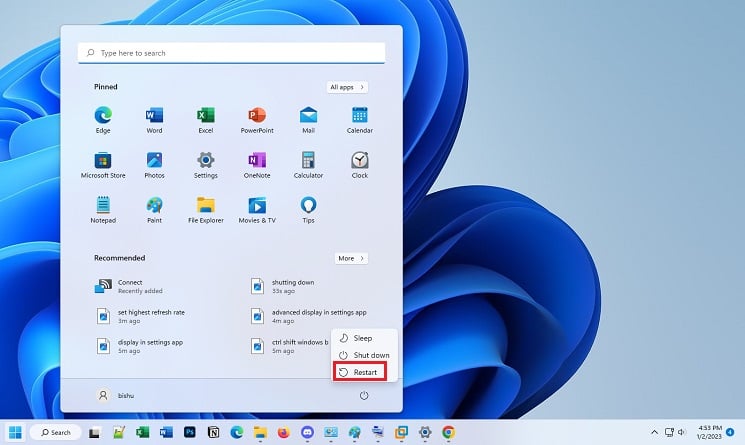Open the bishu user account menu
The image size is (745, 445).
coord(115,395)
